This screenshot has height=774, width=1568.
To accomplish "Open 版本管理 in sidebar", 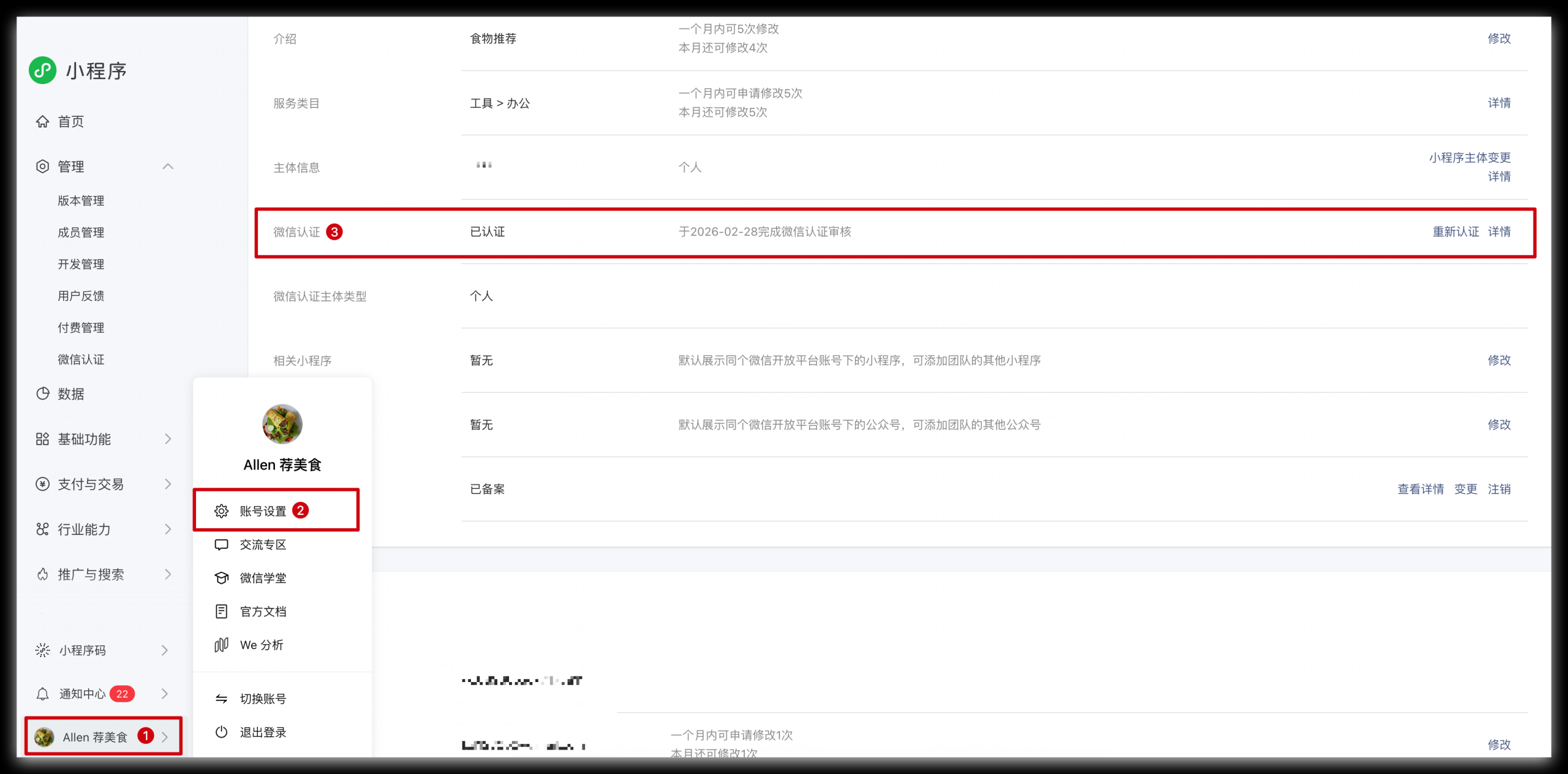I will (x=81, y=201).
